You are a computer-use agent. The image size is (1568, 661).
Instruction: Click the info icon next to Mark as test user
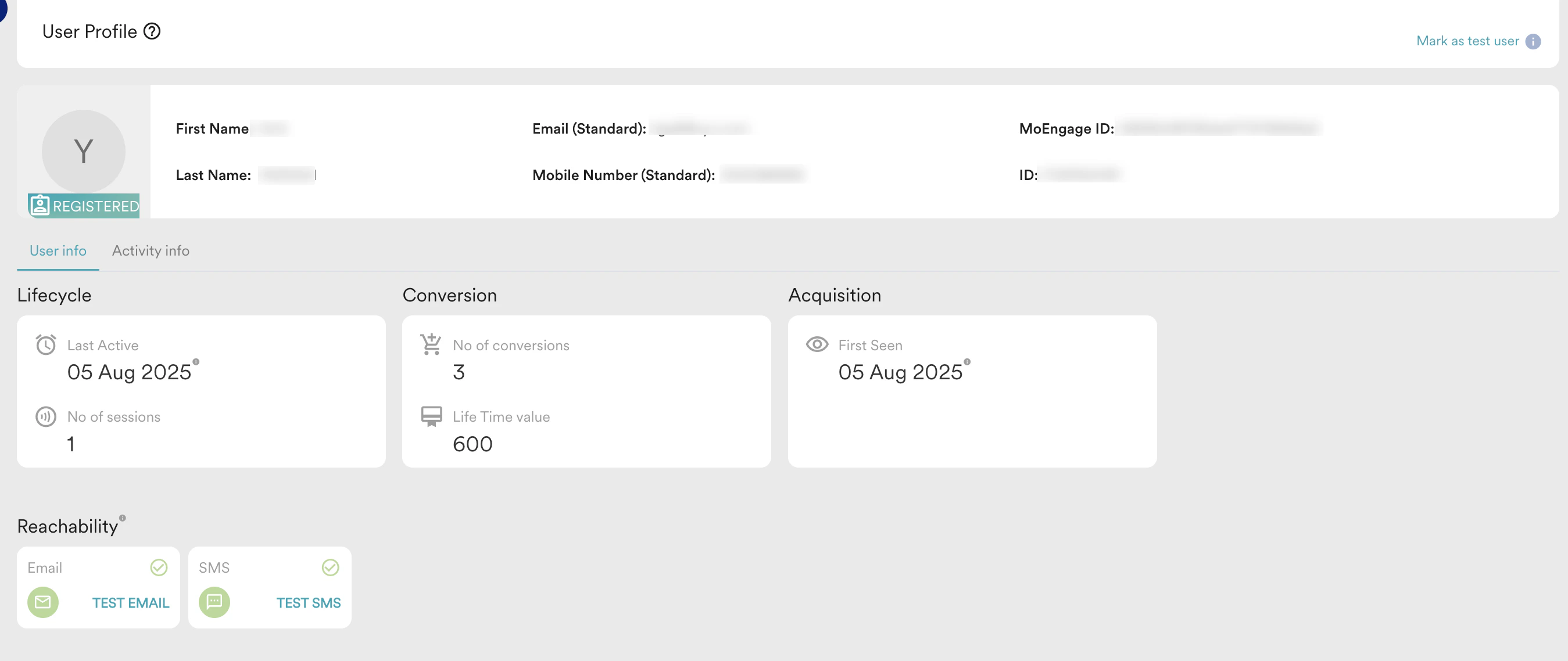[1533, 41]
